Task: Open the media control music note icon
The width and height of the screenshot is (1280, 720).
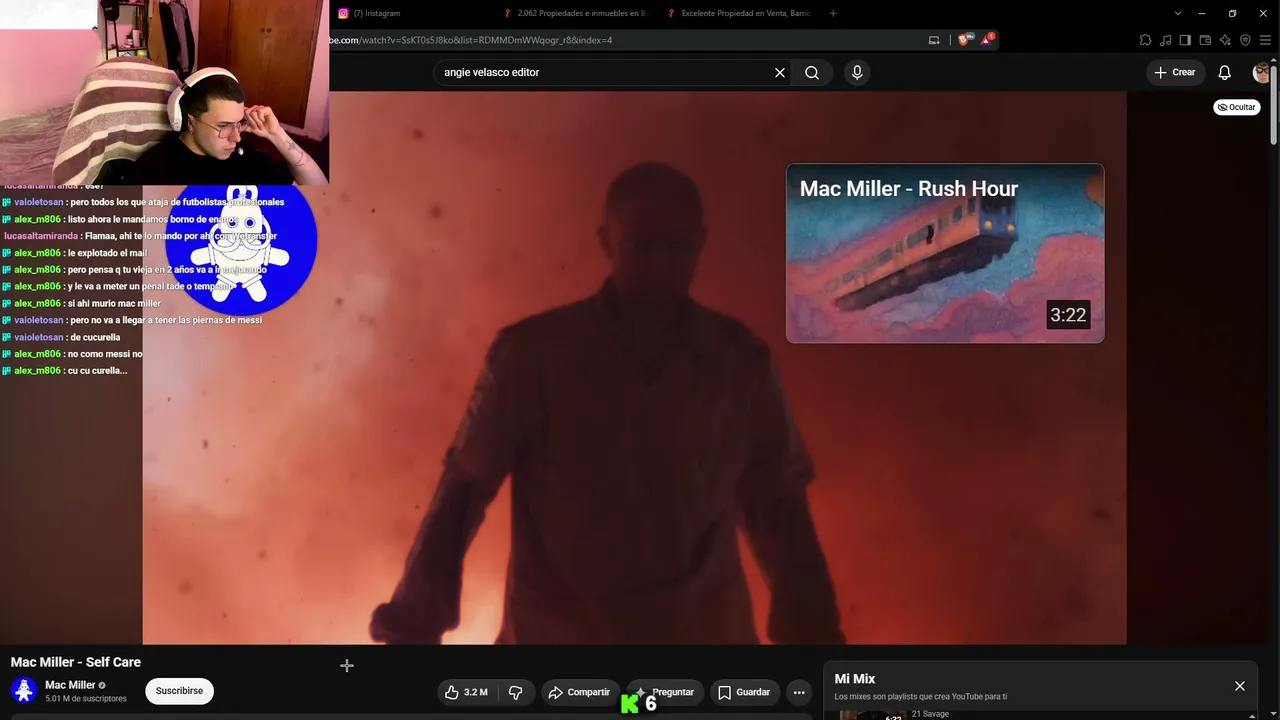Action: 1165,40
